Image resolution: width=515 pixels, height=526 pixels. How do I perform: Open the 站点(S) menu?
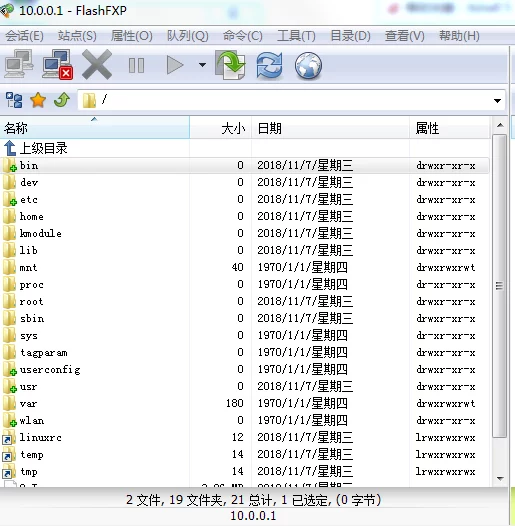click(x=77, y=36)
